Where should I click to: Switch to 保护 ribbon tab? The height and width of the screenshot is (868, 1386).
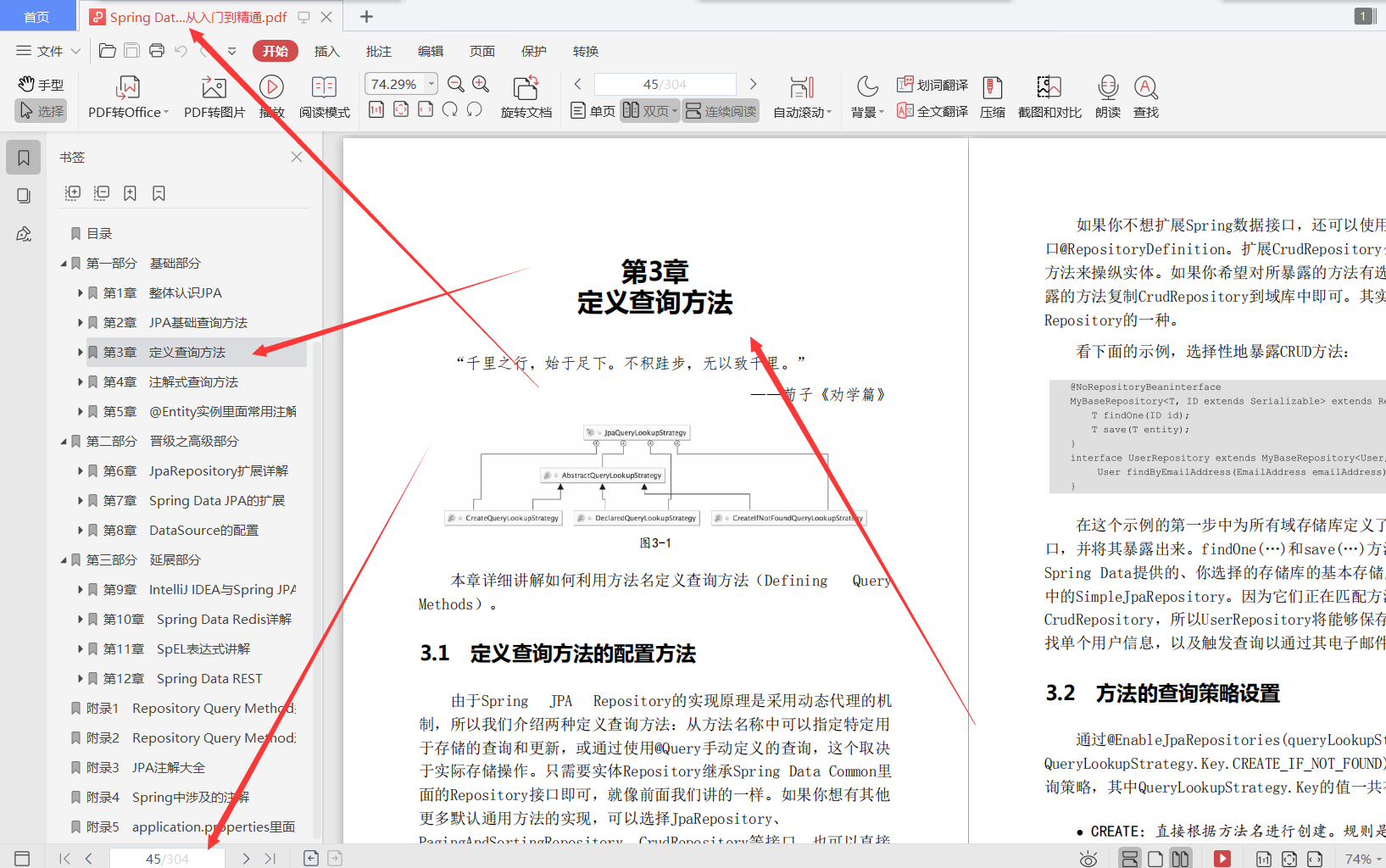click(534, 51)
